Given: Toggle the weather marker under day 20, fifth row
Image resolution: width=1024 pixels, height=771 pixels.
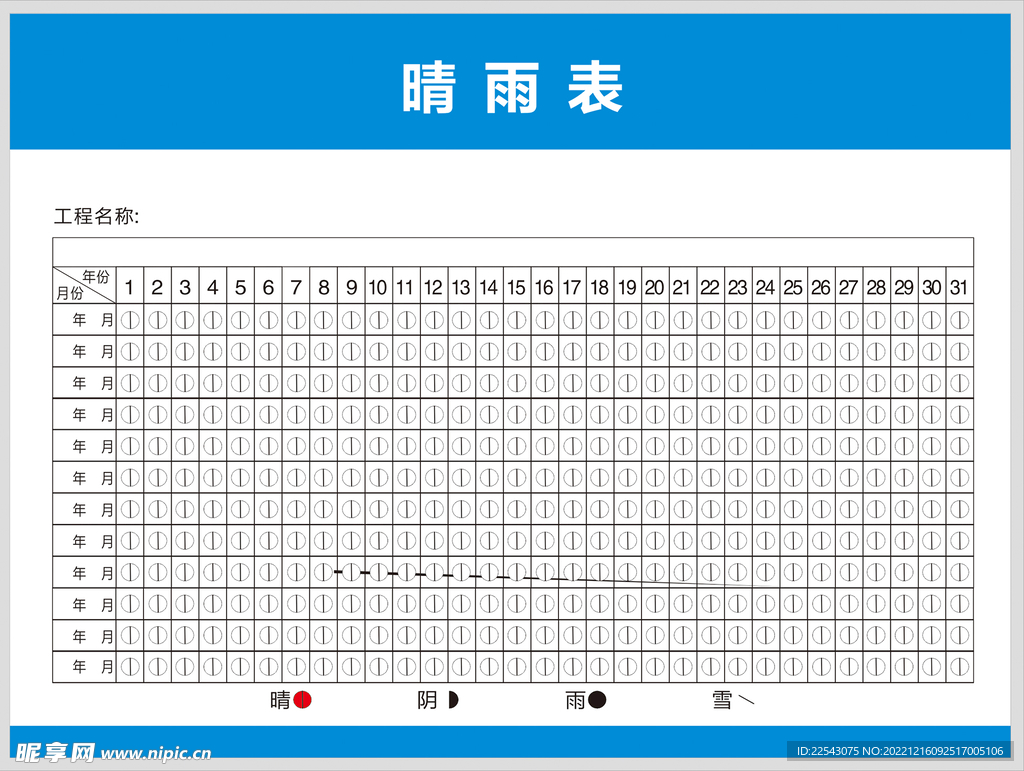Looking at the screenshot, I should (x=654, y=446).
